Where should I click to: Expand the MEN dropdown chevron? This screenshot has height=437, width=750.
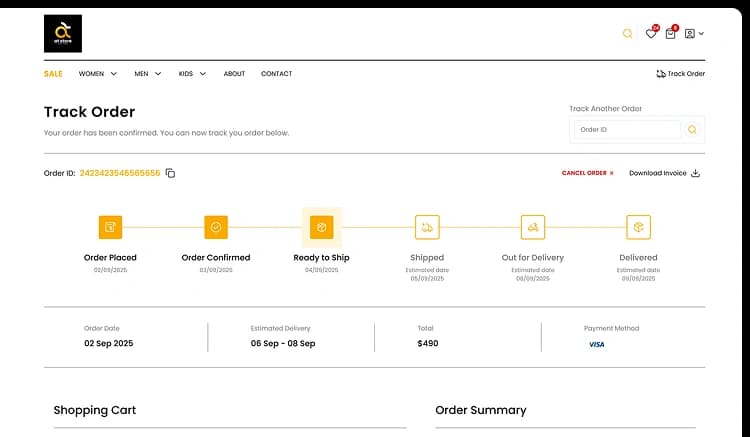(158, 74)
